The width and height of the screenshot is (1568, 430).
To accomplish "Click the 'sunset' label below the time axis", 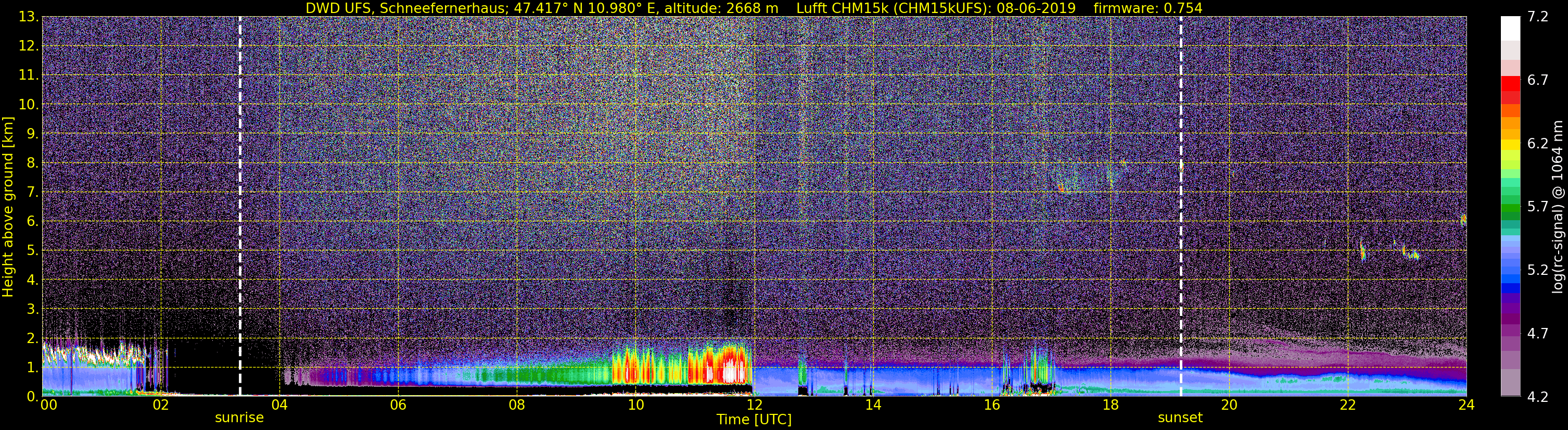I will click(1180, 418).
